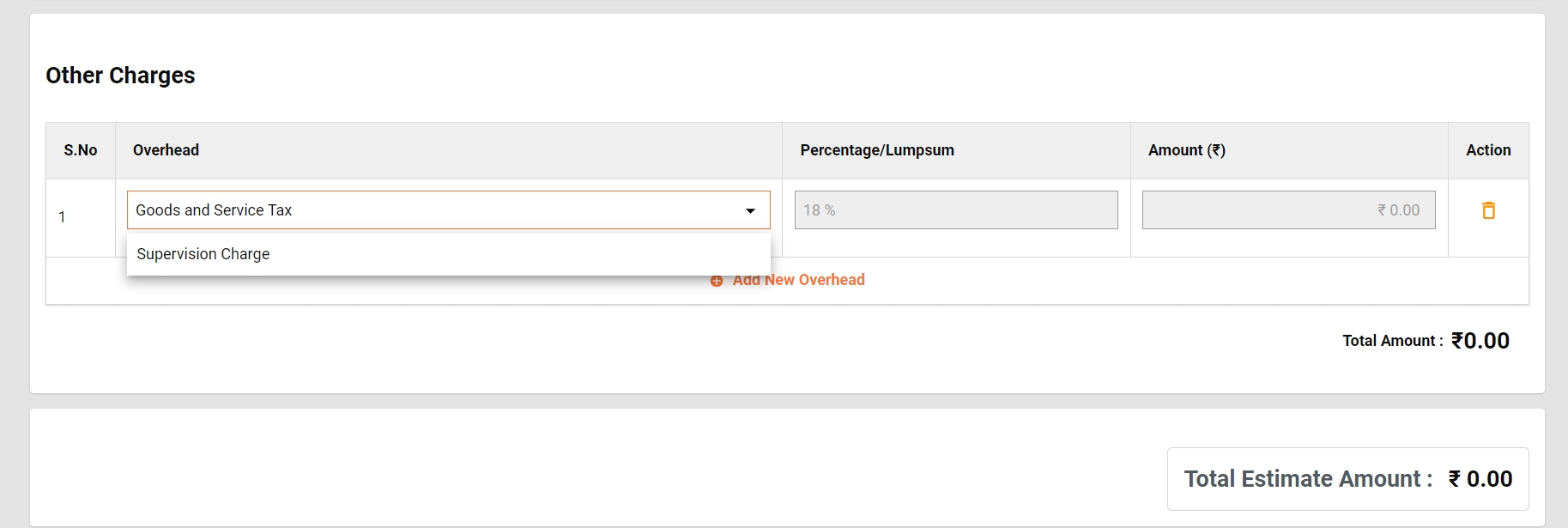Viewport: 1568px width, 528px height.
Task: Click serial number 1 in the table
Action: [x=62, y=217]
